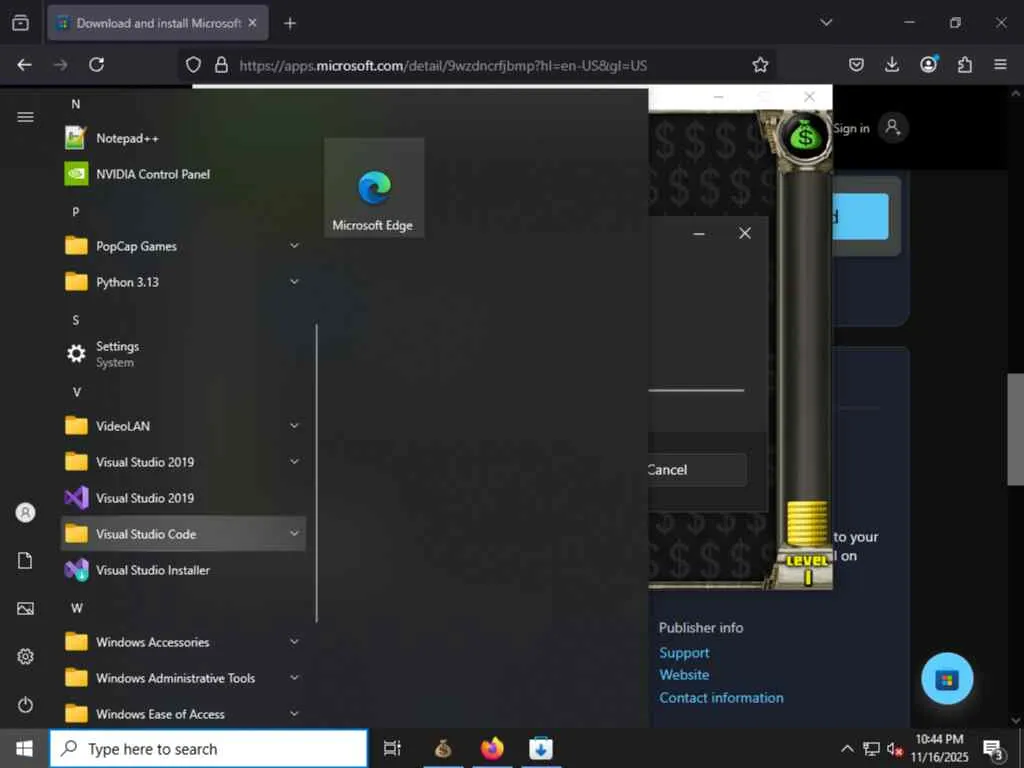Screen dimensions: 1024x768
Task: Click the Firefox page scrollbar thumb
Action: [x=1016, y=429]
